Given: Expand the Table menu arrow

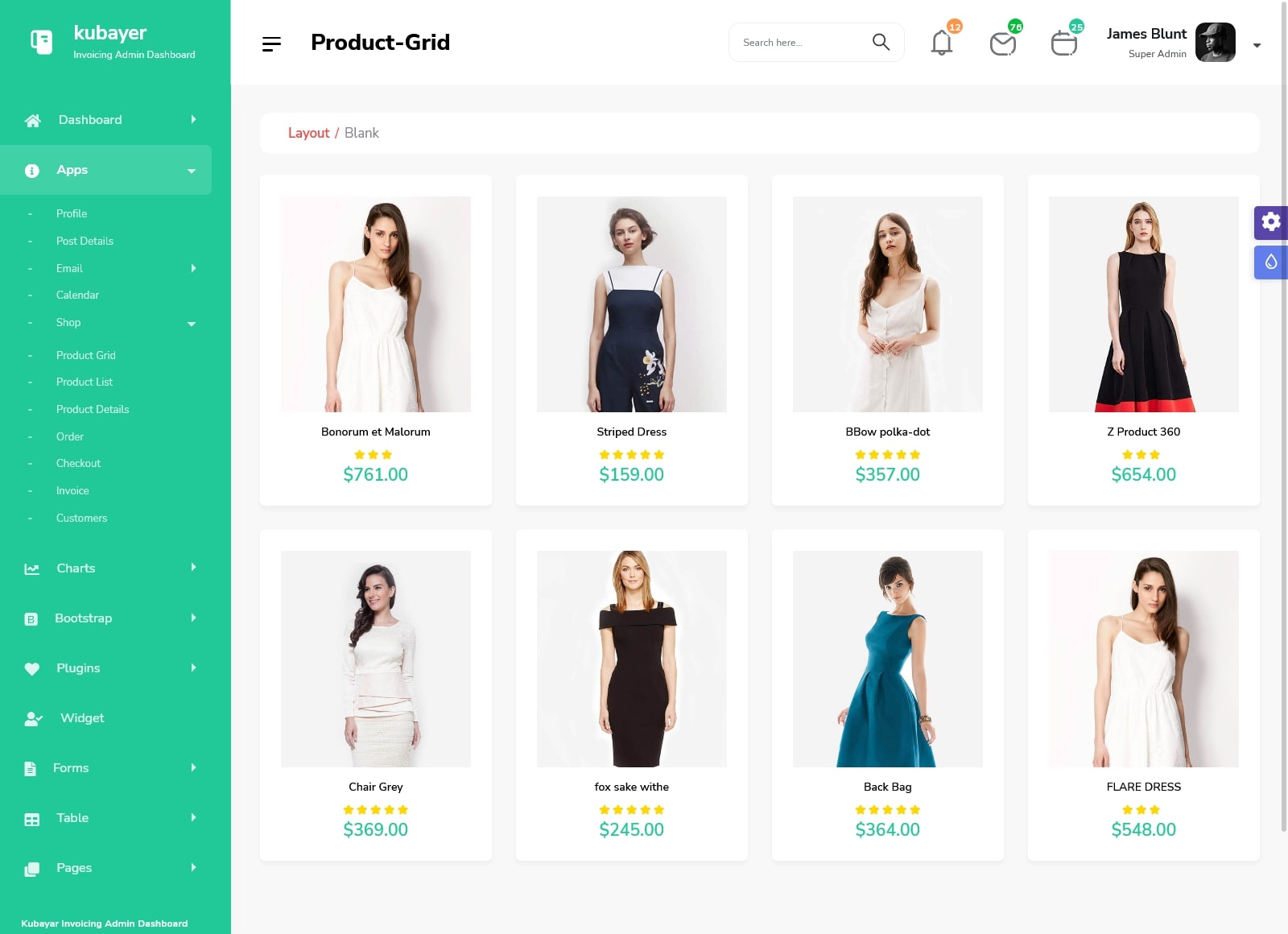Looking at the screenshot, I should (193, 817).
